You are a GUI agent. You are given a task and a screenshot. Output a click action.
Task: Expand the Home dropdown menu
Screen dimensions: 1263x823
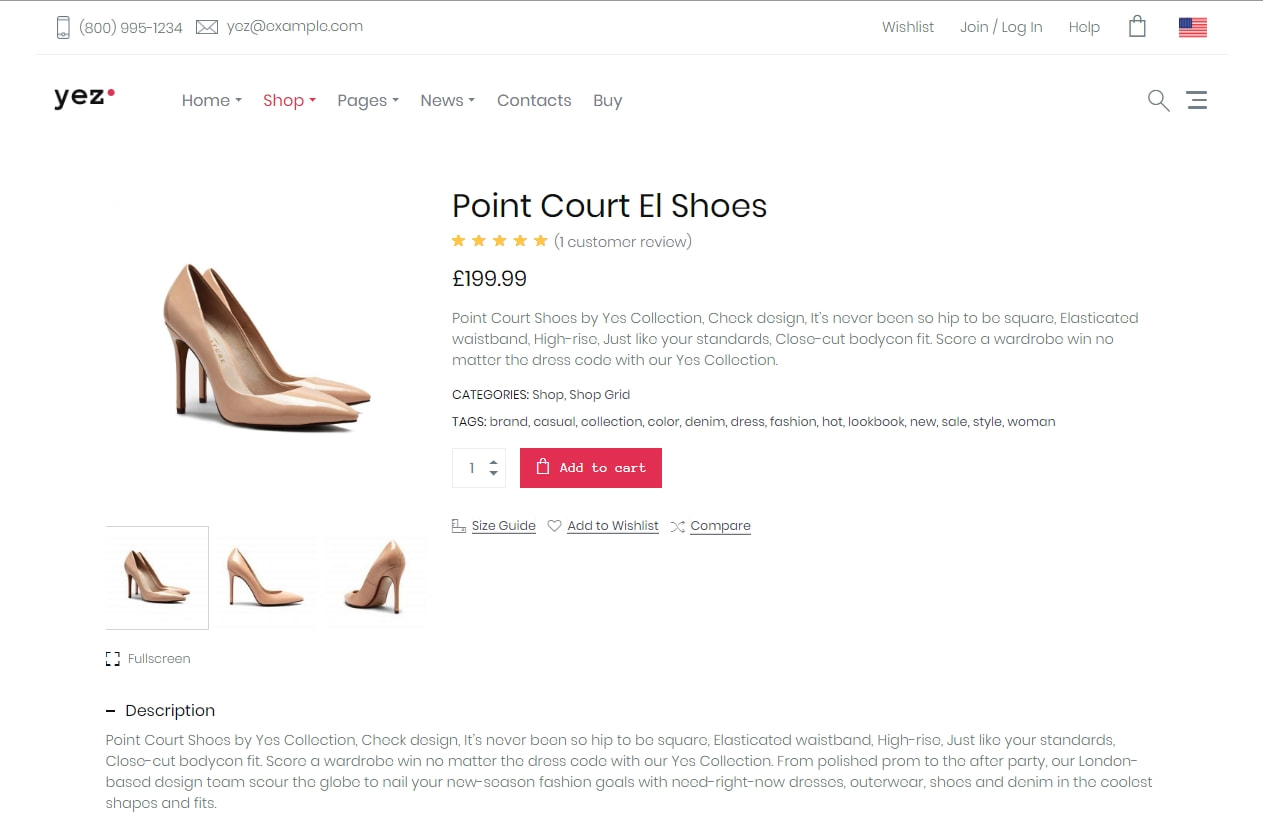point(212,100)
